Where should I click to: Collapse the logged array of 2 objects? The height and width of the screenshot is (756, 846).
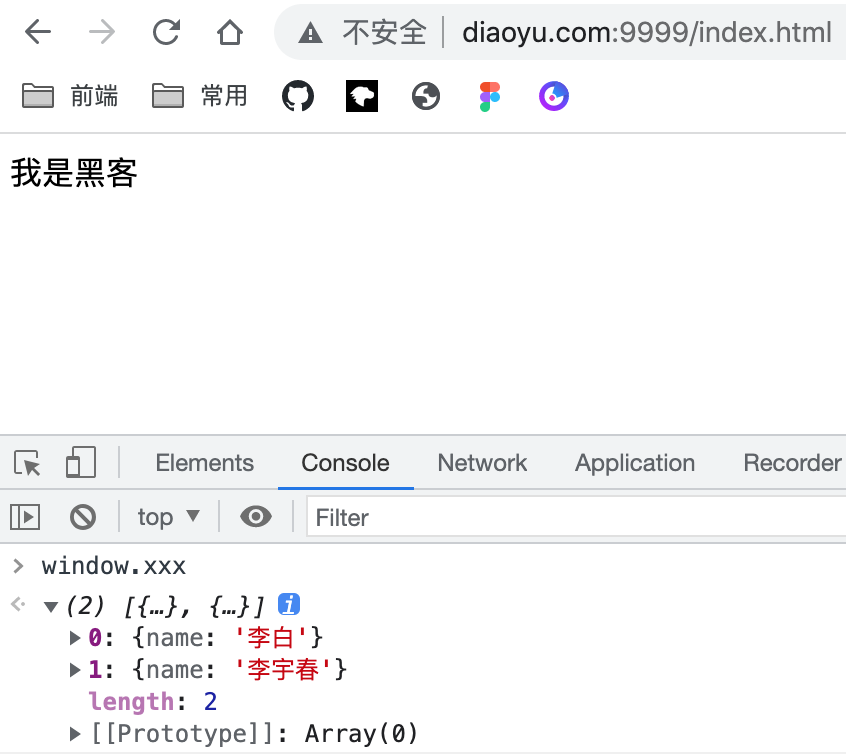coord(50,605)
